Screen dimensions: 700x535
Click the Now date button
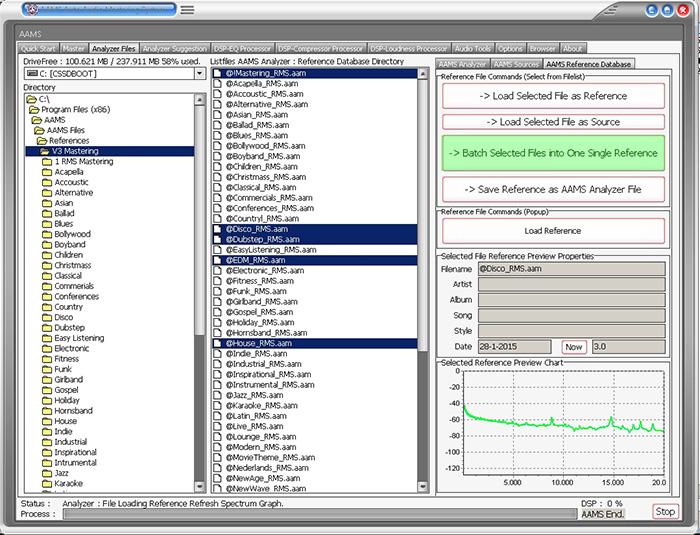(574, 347)
